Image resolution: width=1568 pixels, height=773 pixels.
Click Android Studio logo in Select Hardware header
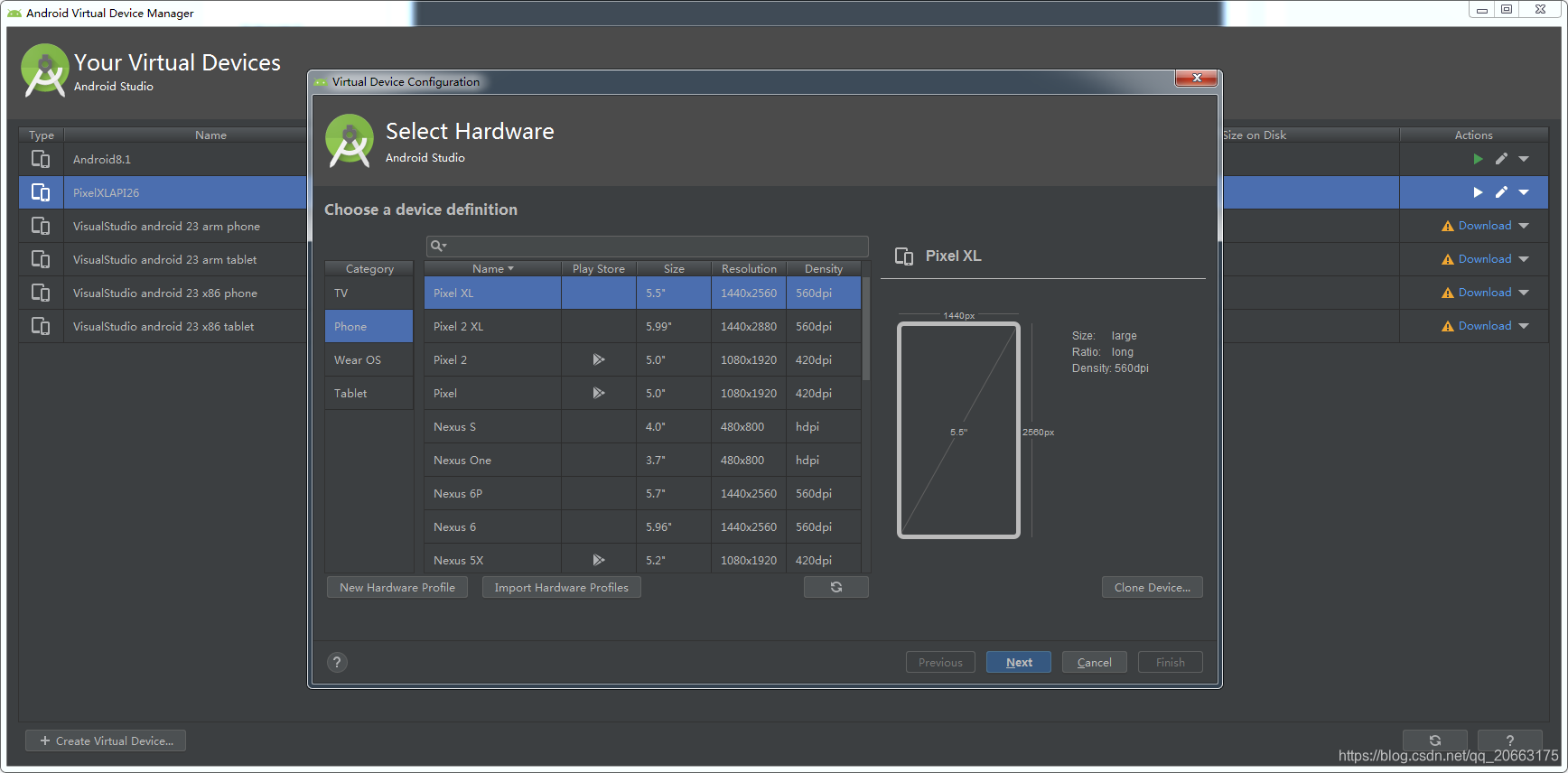pyautogui.click(x=350, y=140)
